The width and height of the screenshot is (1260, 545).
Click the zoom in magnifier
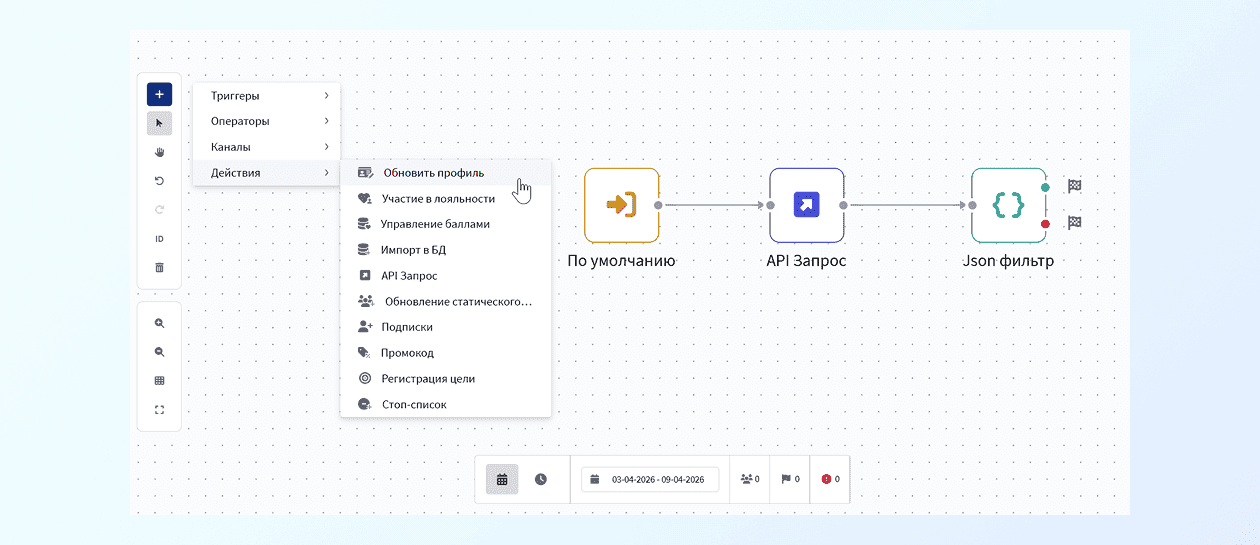pyautogui.click(x=159, y=324)
